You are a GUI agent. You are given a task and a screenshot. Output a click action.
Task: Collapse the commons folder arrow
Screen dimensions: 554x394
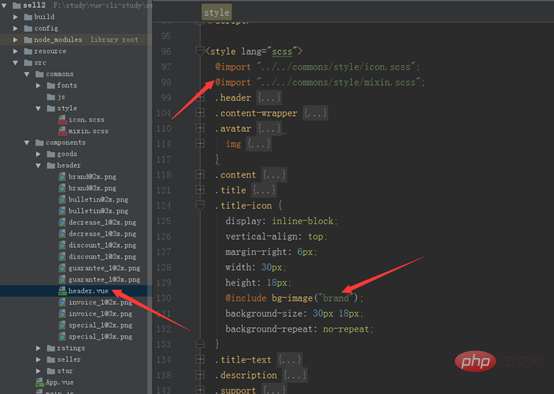pos(27,74)
